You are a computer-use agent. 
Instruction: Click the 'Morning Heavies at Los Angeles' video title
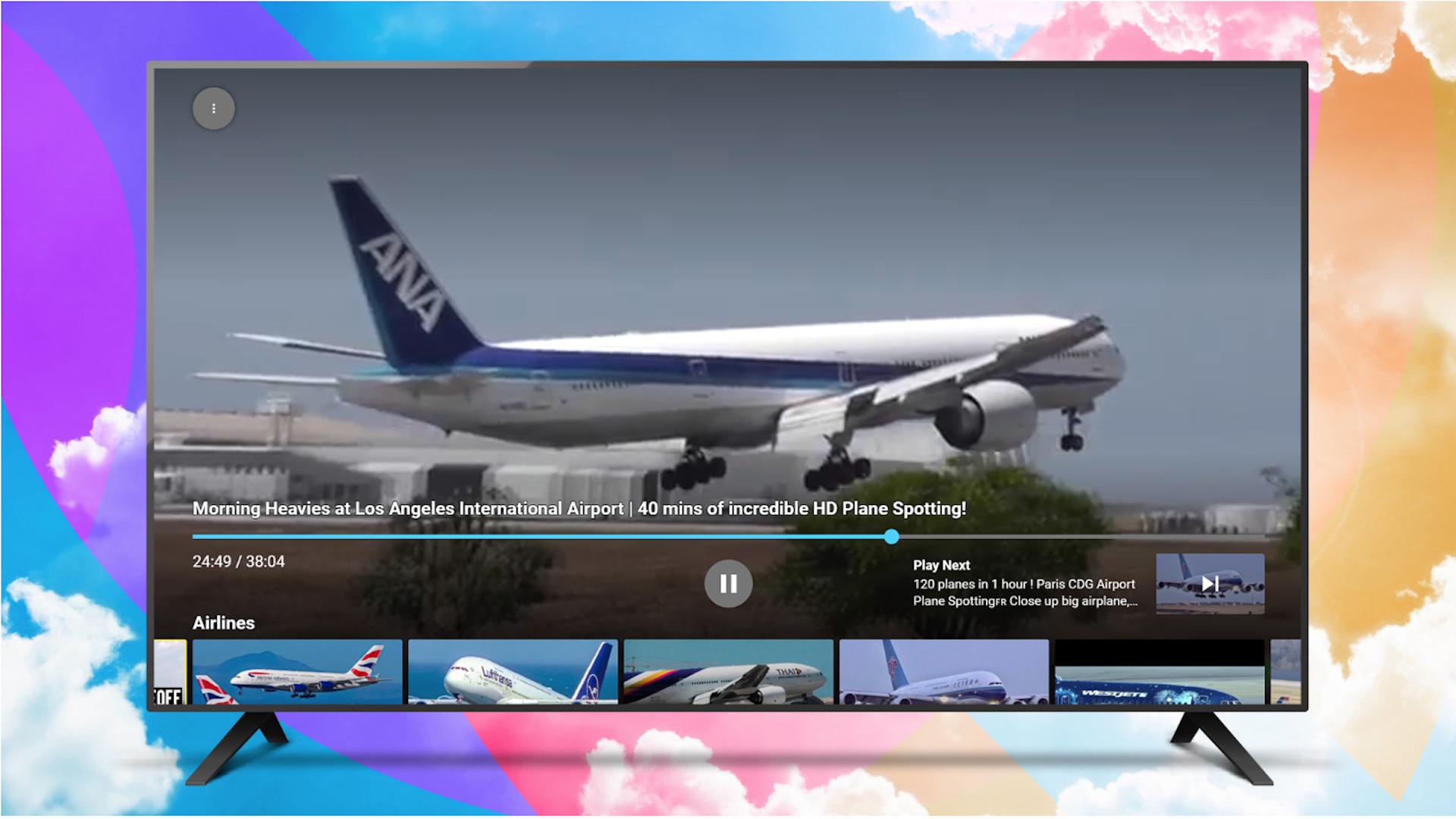click(579, 509)
